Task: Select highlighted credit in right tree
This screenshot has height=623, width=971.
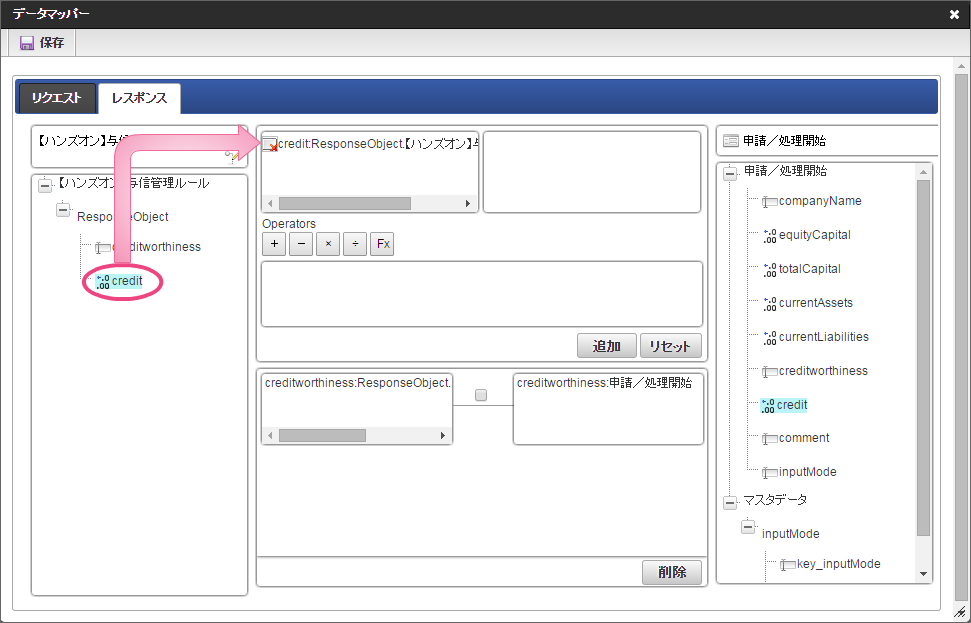Action: click(x=792, y=406)
